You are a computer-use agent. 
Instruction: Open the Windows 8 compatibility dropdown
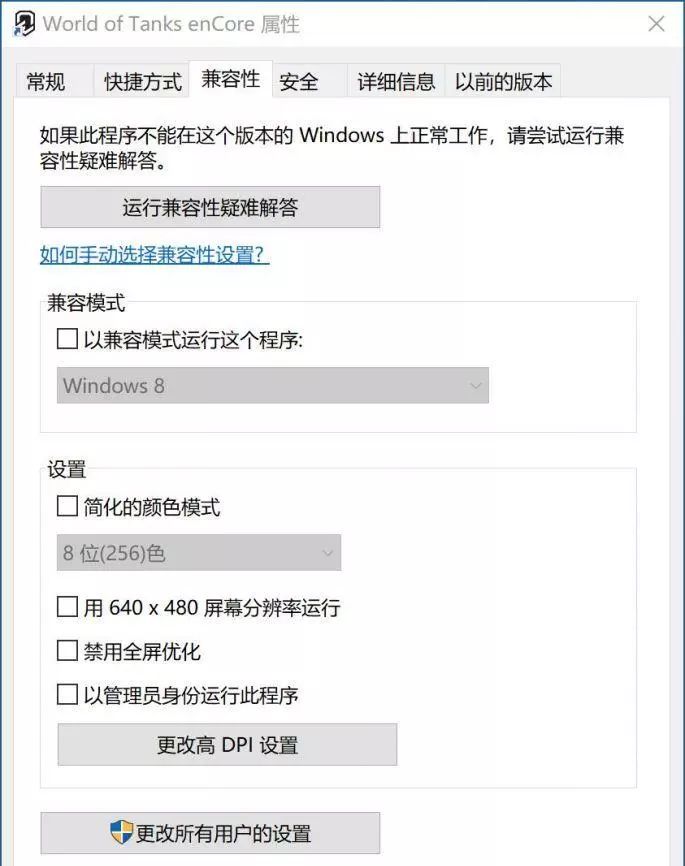coord(273,386)
